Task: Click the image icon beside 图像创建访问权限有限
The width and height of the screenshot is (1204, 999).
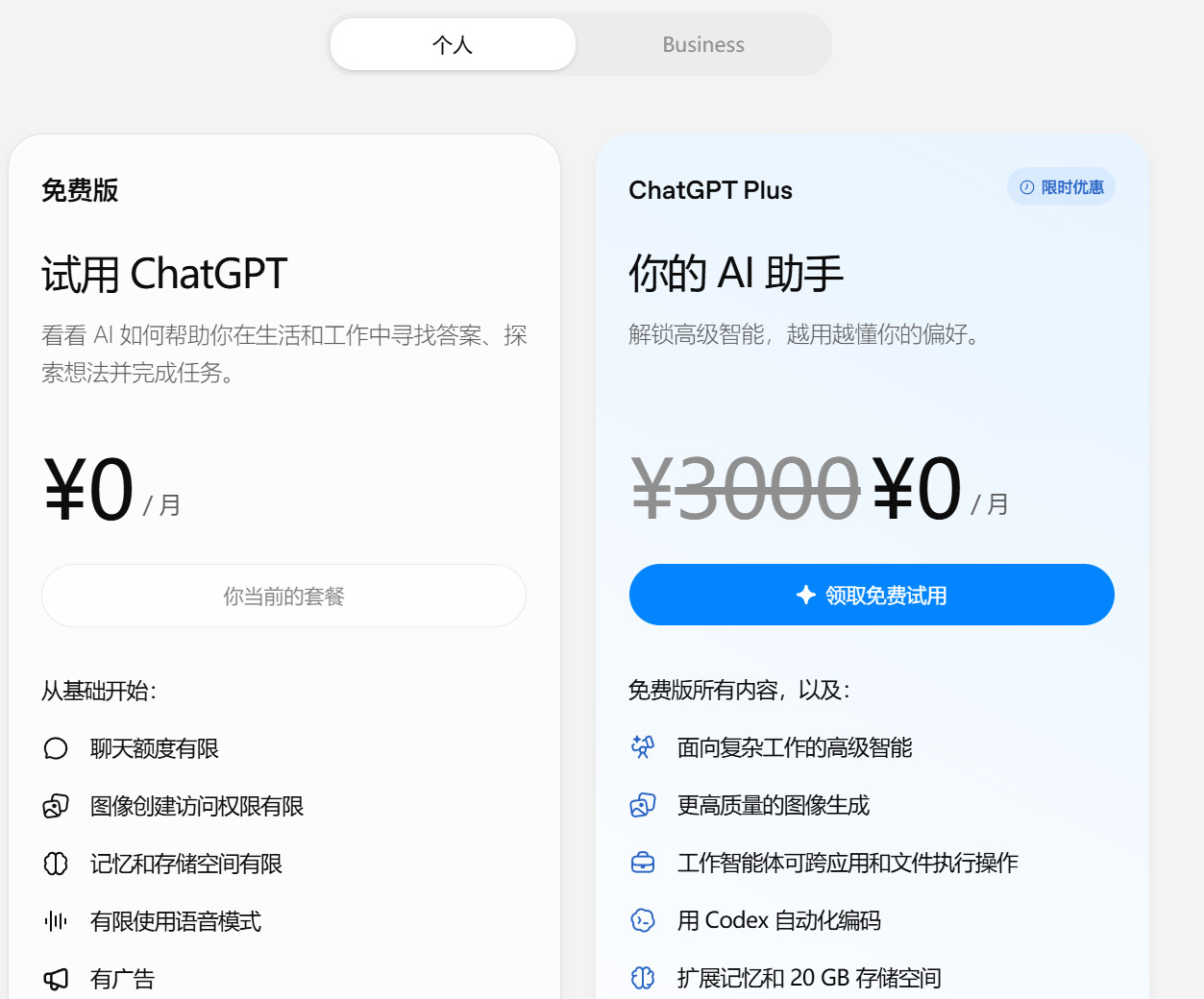Action: 56,806
